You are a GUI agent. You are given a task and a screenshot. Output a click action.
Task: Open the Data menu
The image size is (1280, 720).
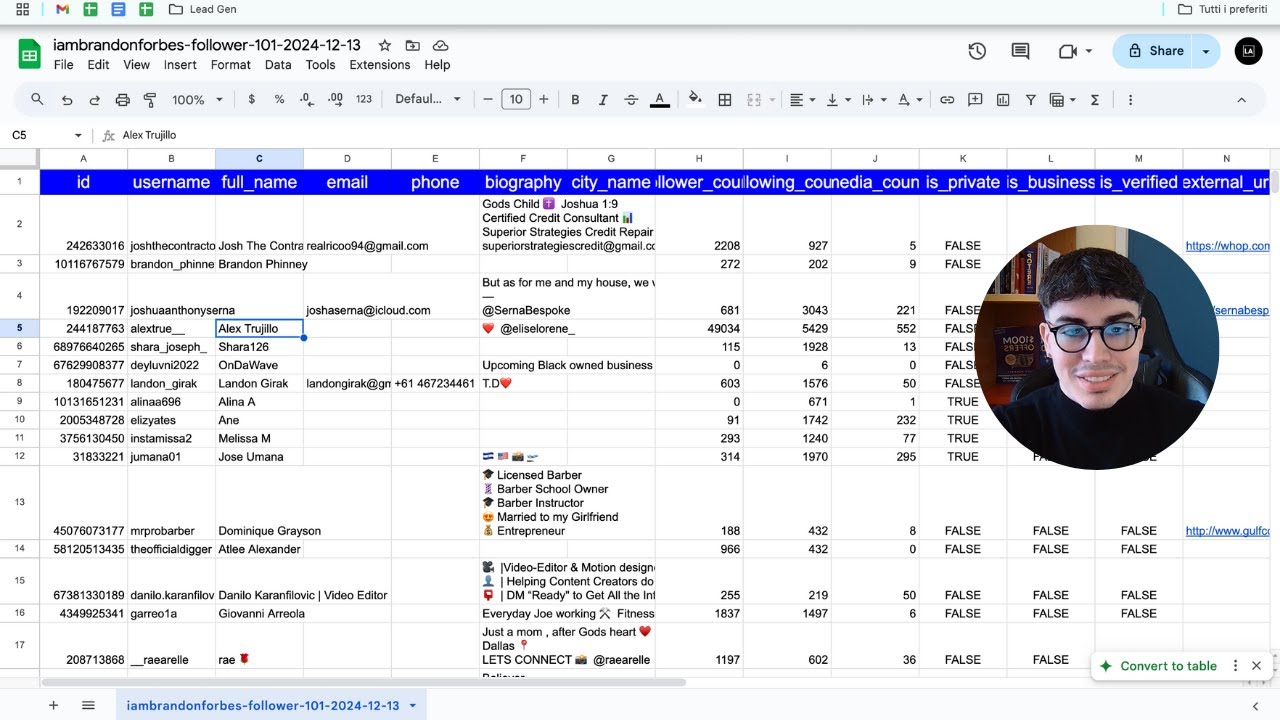coord(278,65)
